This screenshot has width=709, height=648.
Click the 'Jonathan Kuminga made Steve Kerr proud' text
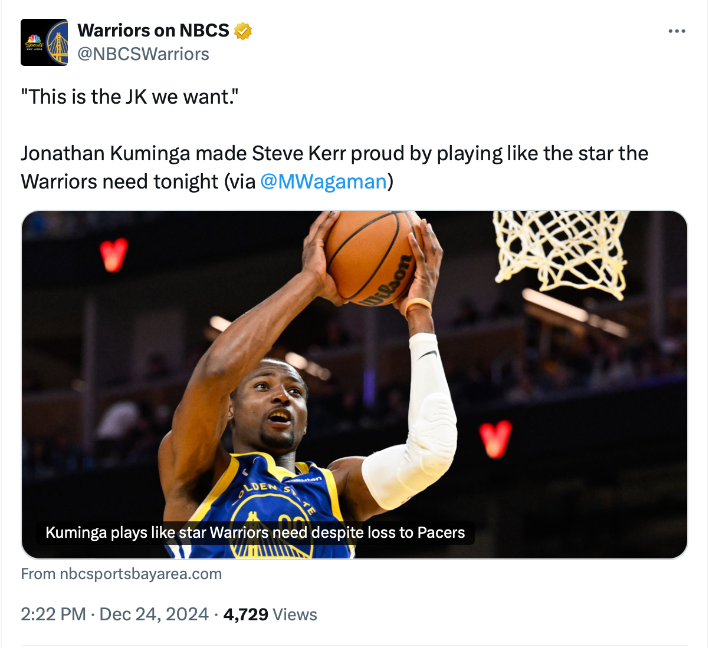(200, 154)
